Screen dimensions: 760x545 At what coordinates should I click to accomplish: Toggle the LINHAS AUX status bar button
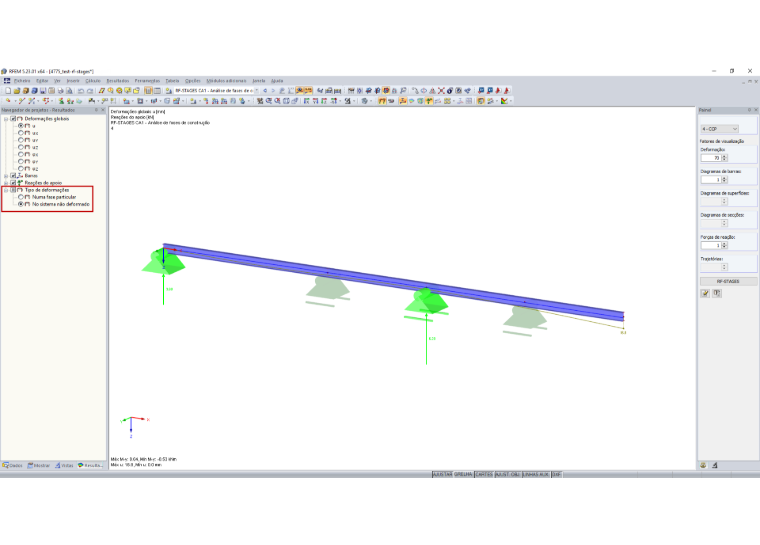536,474
